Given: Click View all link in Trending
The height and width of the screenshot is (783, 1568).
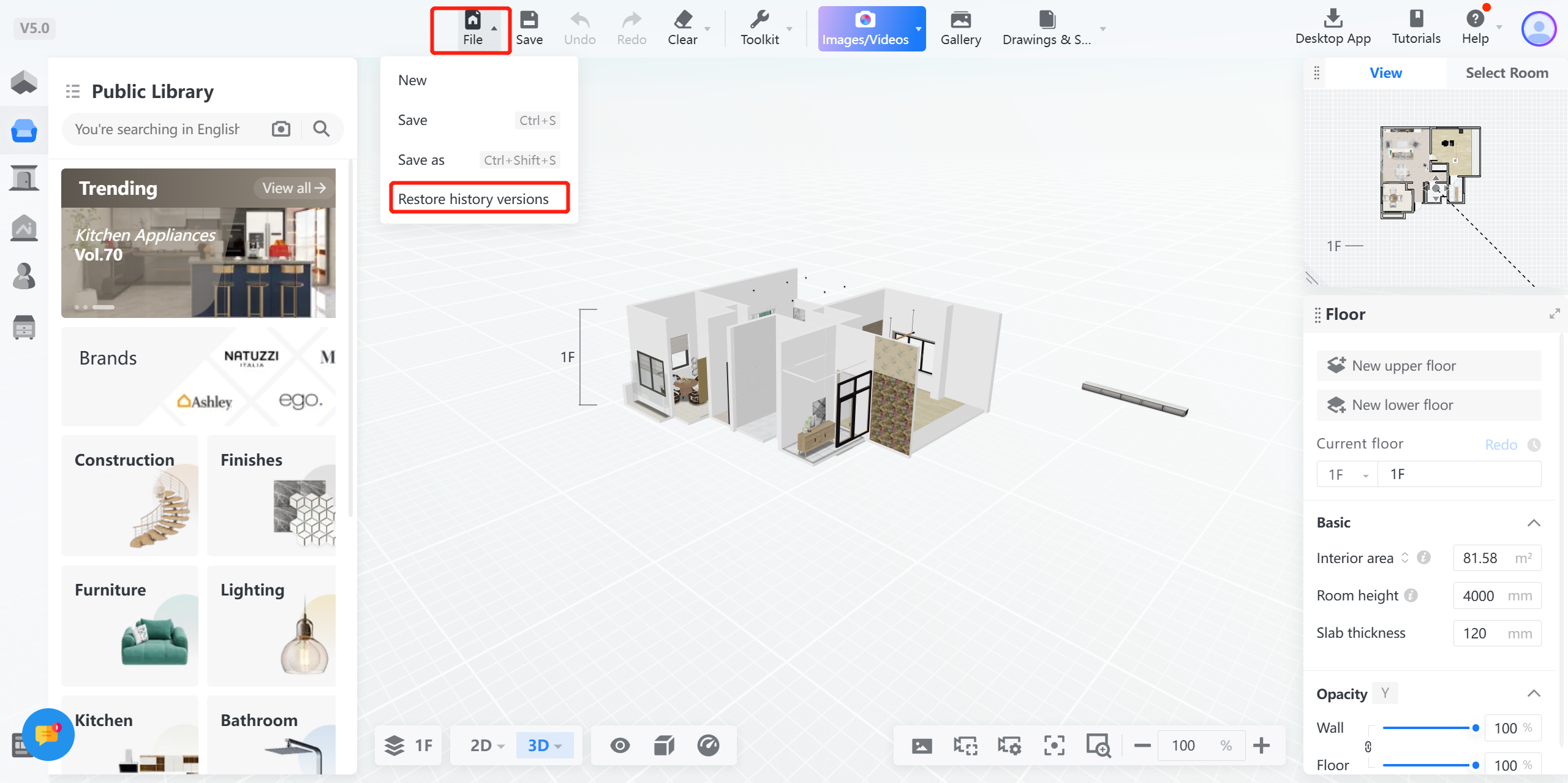Looking at the screenshot, I should click(x=294, y=188).
